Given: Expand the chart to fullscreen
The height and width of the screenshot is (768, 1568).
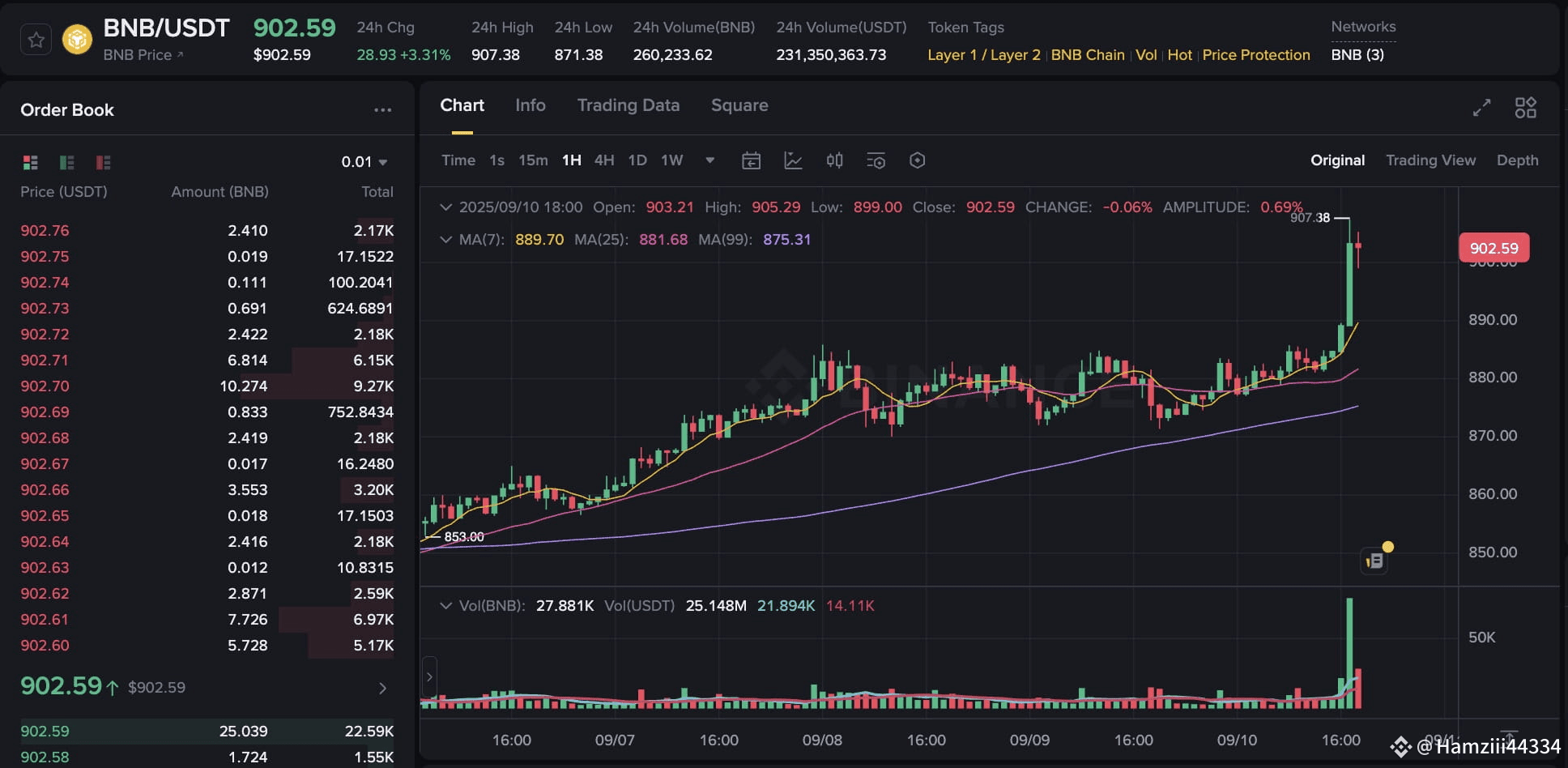Looking at the screenshot, I should (1481, 108).
